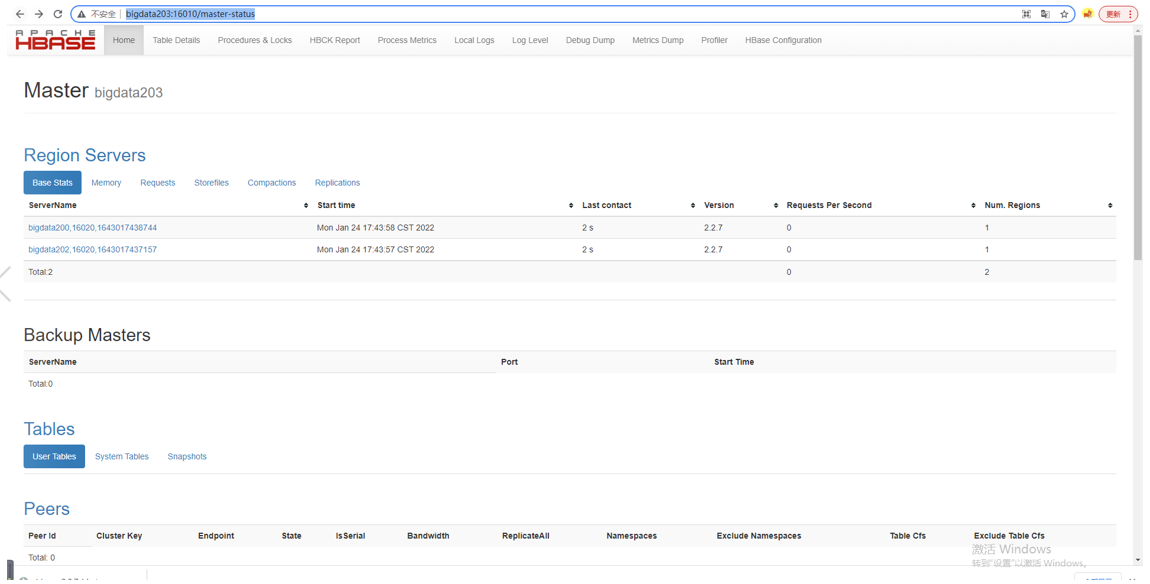Screen dimensions: 1150x584
Task: Open the Log Level page
Action: (530, 40)
